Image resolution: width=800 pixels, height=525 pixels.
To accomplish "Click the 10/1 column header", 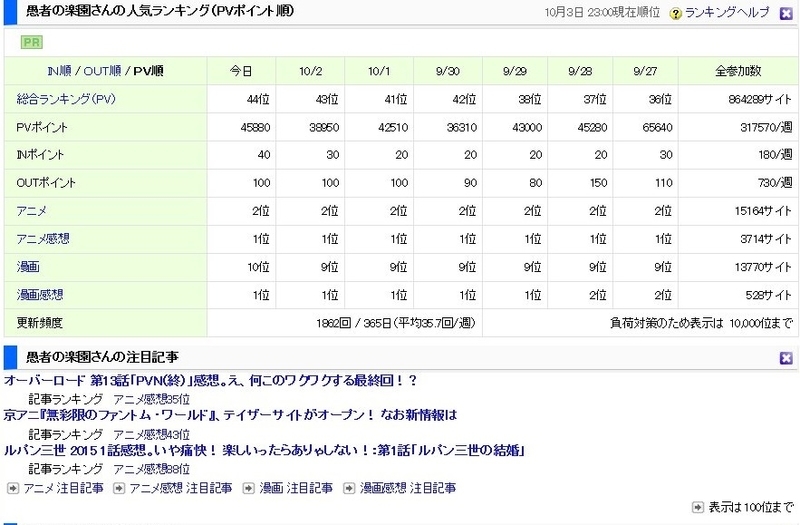I will point(379,71).
